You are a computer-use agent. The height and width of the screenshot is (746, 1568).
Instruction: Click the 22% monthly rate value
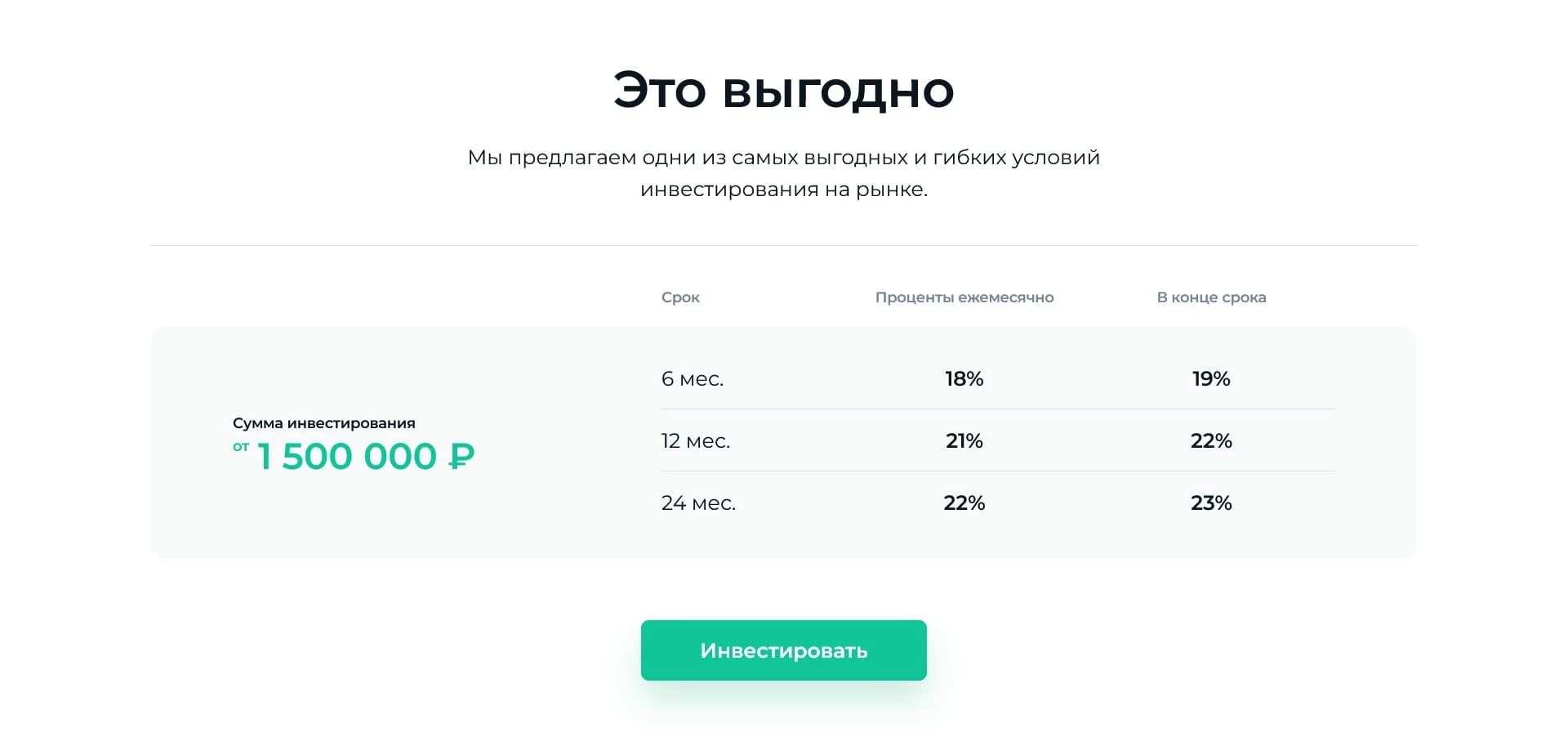click(x=964, y=503)
